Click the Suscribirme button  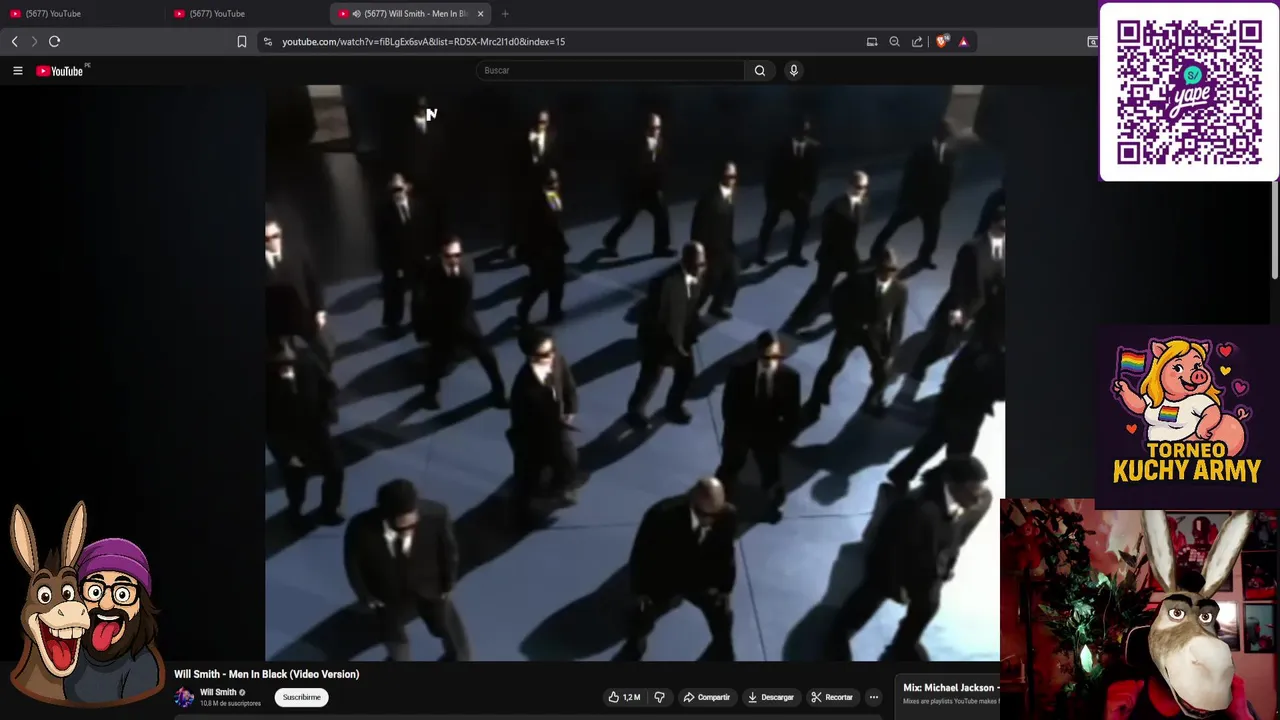pos(301,697)
